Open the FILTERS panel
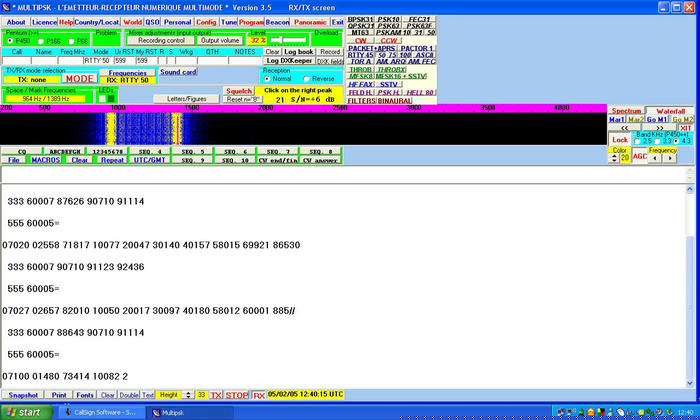This screenshot has width=700, height=420. pos(361,101)
